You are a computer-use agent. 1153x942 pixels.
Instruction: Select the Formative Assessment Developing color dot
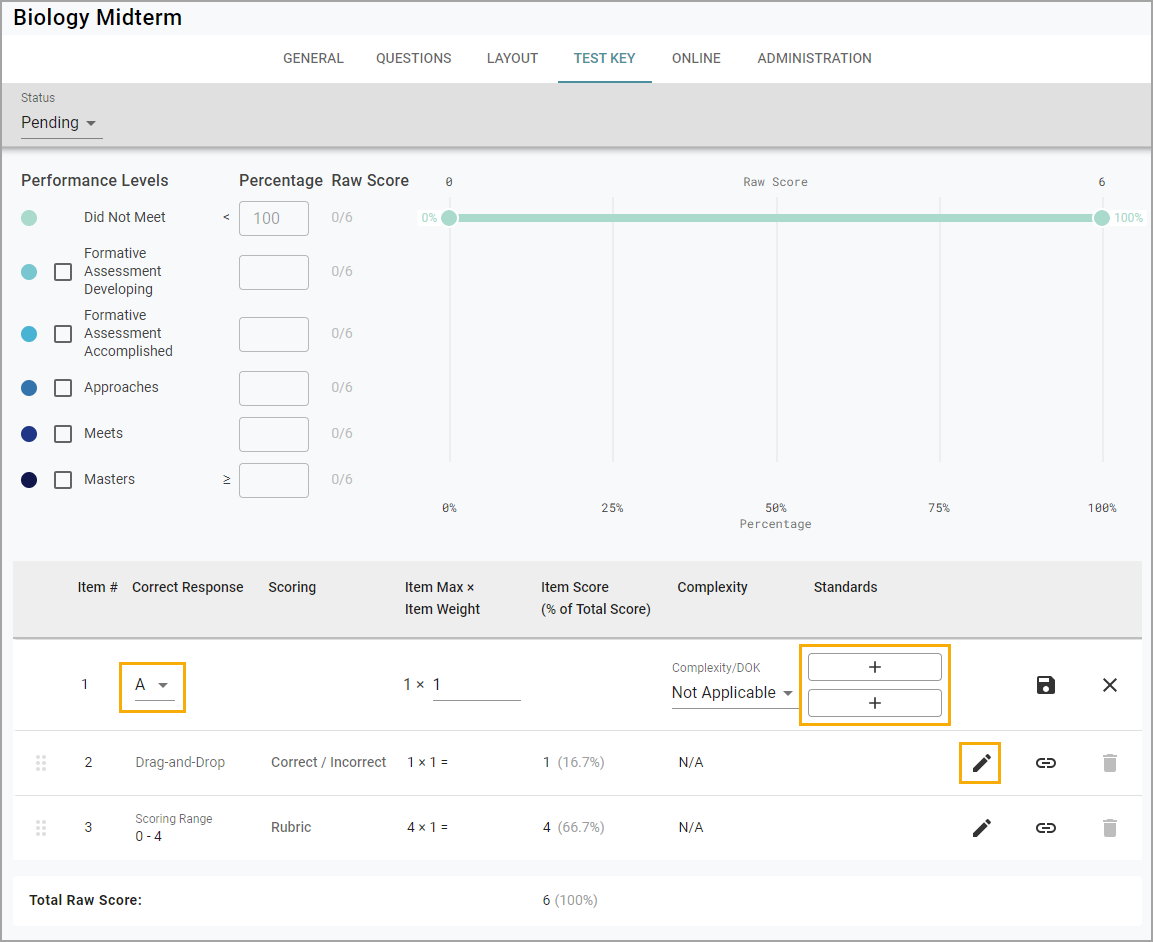tap(29, 272)
